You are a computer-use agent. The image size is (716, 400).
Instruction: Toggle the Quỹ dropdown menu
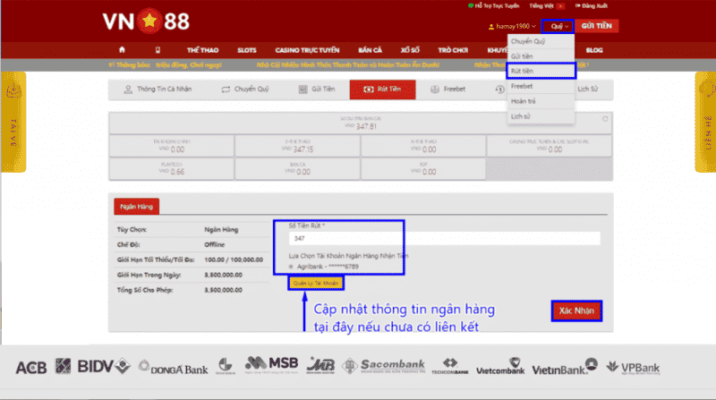558,26
